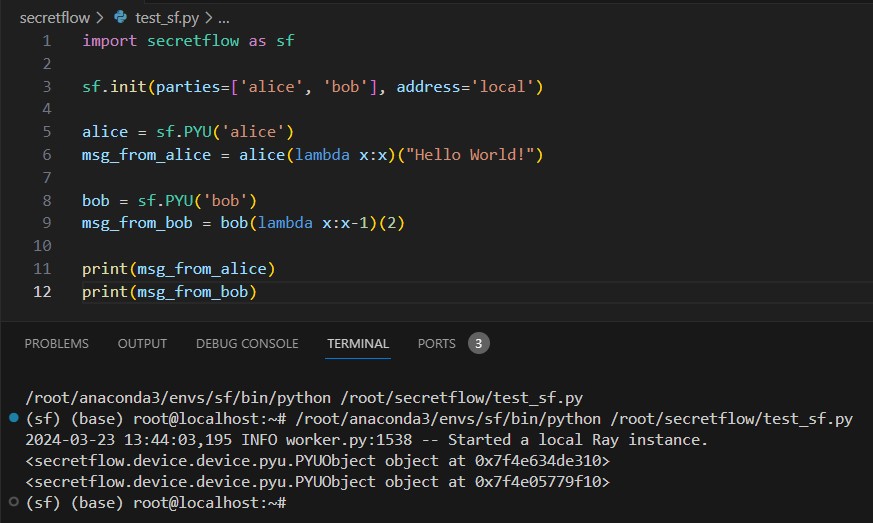Click the bob = sf.PYU('bob') line
Viewport: 873px width, 523px height.
coord(169,201)
